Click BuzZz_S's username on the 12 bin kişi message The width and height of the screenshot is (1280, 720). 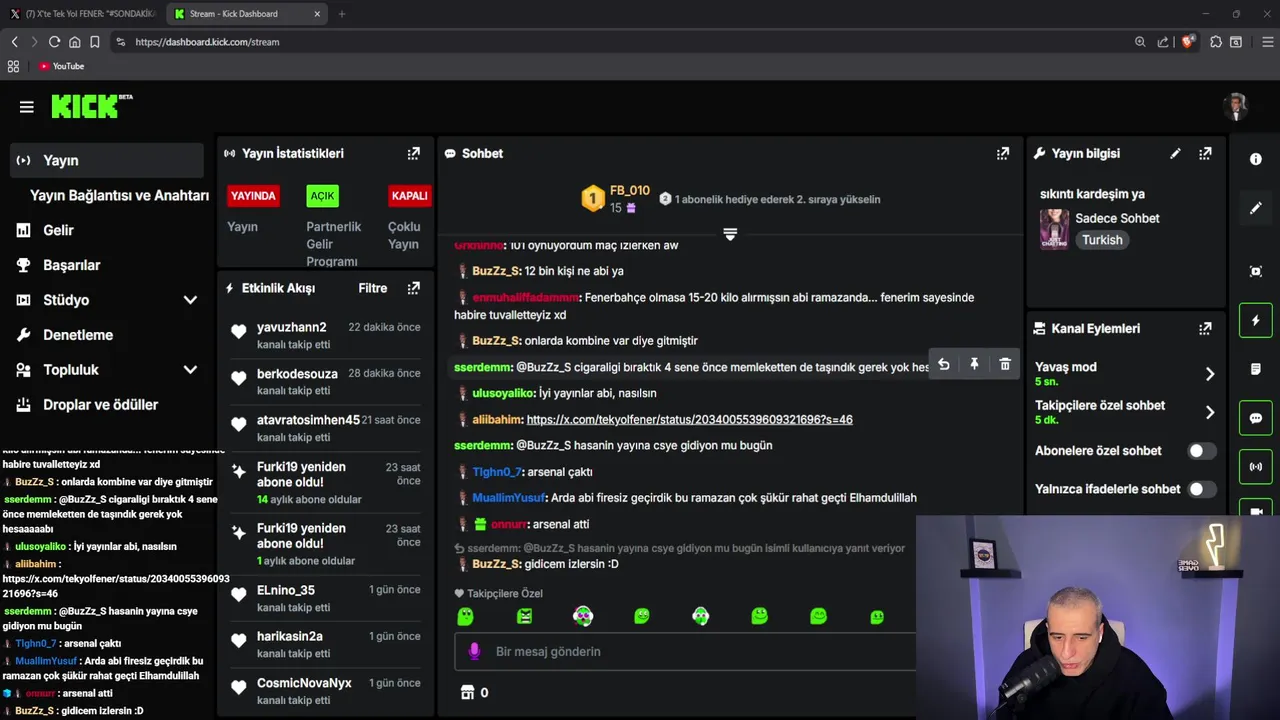(496, 271)
